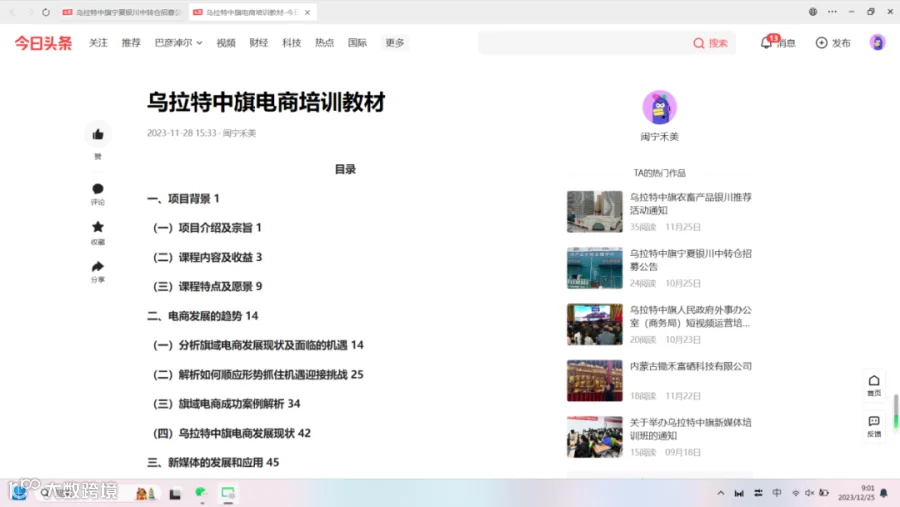Click the text (三) 课程特点及愿景 9
The height and width of the screenshot is (507, 900).
pyautogui.click(x=207, y=287)
